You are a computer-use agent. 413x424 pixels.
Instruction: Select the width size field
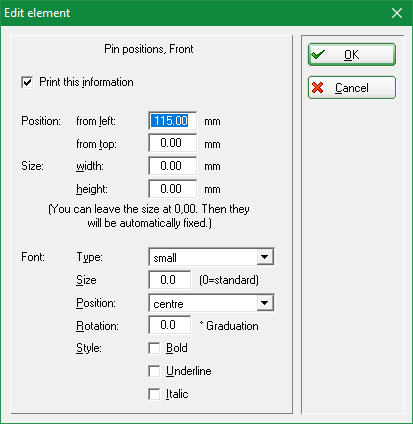click(x=173, y=166)
